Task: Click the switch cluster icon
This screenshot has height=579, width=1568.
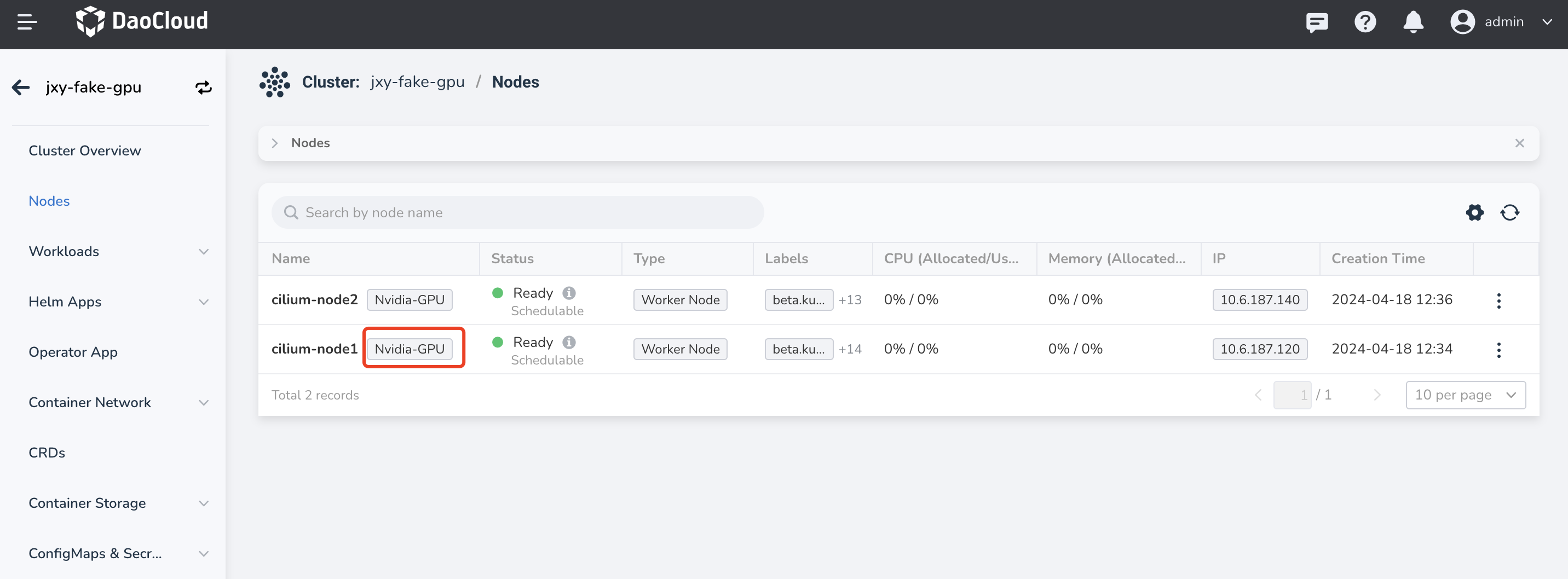Action: click(203, 88)
